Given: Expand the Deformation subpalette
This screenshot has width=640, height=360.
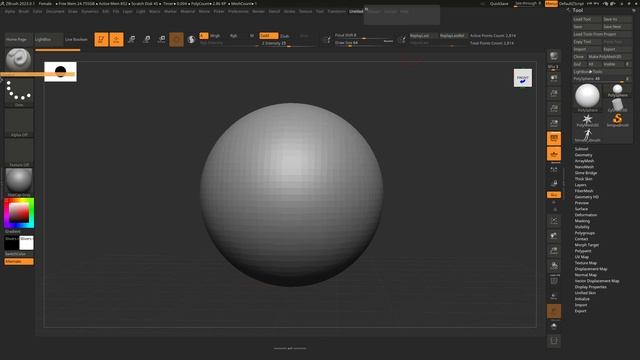Looking at the screenshot, I should point(586,215).
